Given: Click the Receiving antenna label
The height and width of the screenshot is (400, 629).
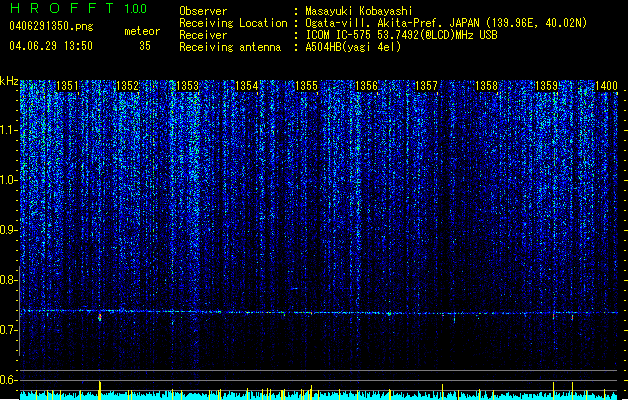Looking at the screenshot, I should (x=230, y=47).
